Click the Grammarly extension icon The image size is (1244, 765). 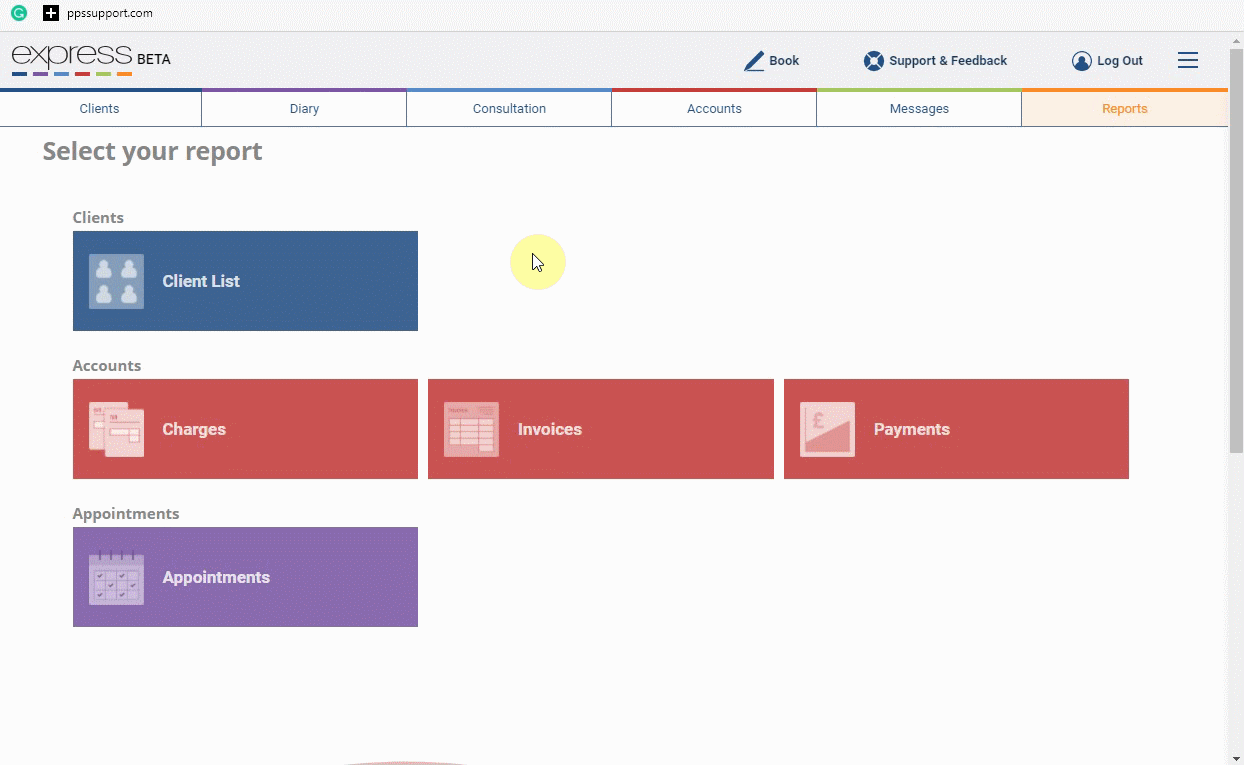(x=18, y=14)
